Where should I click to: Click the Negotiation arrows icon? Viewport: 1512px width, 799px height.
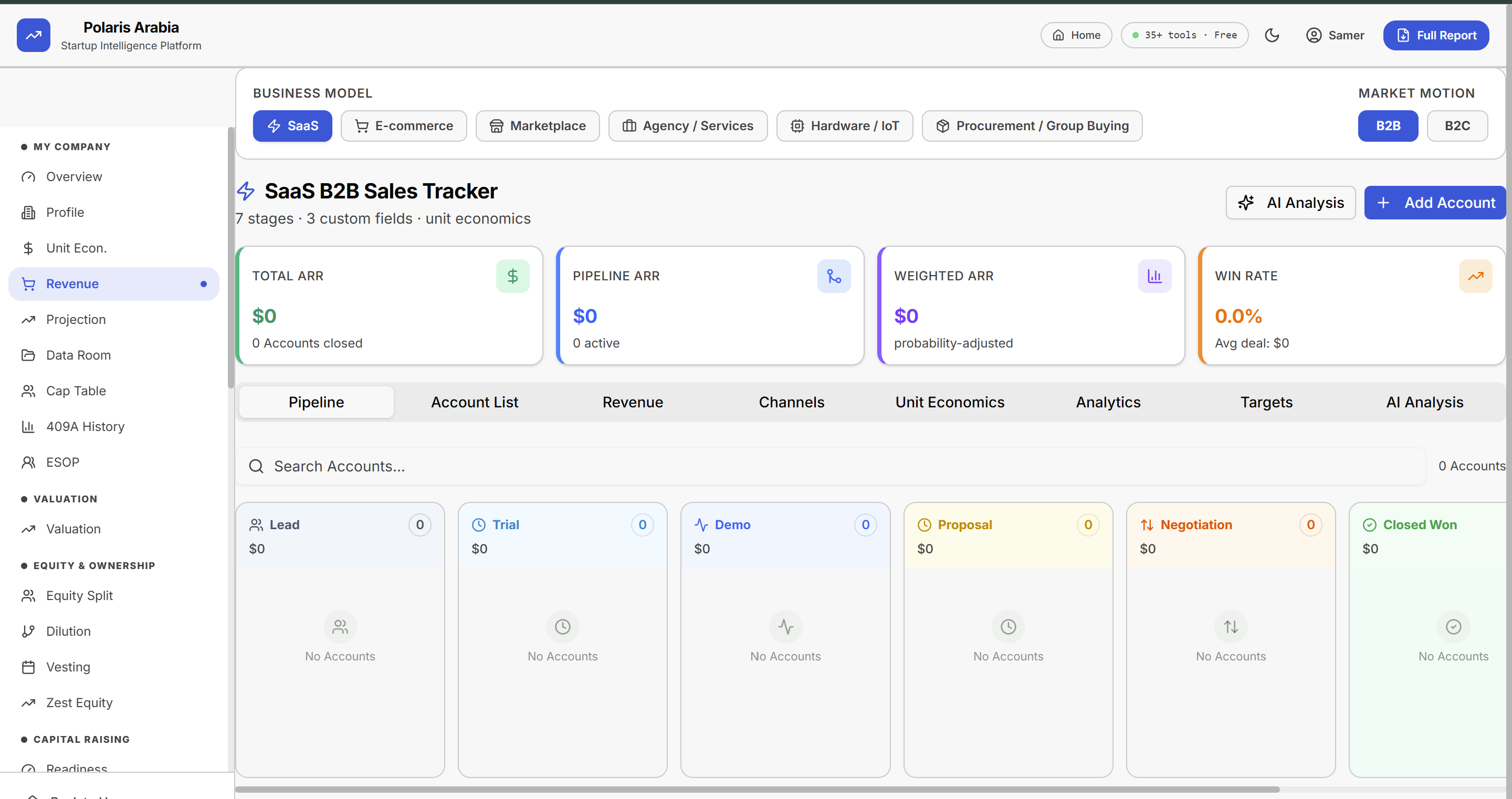tap(1146, 525)
